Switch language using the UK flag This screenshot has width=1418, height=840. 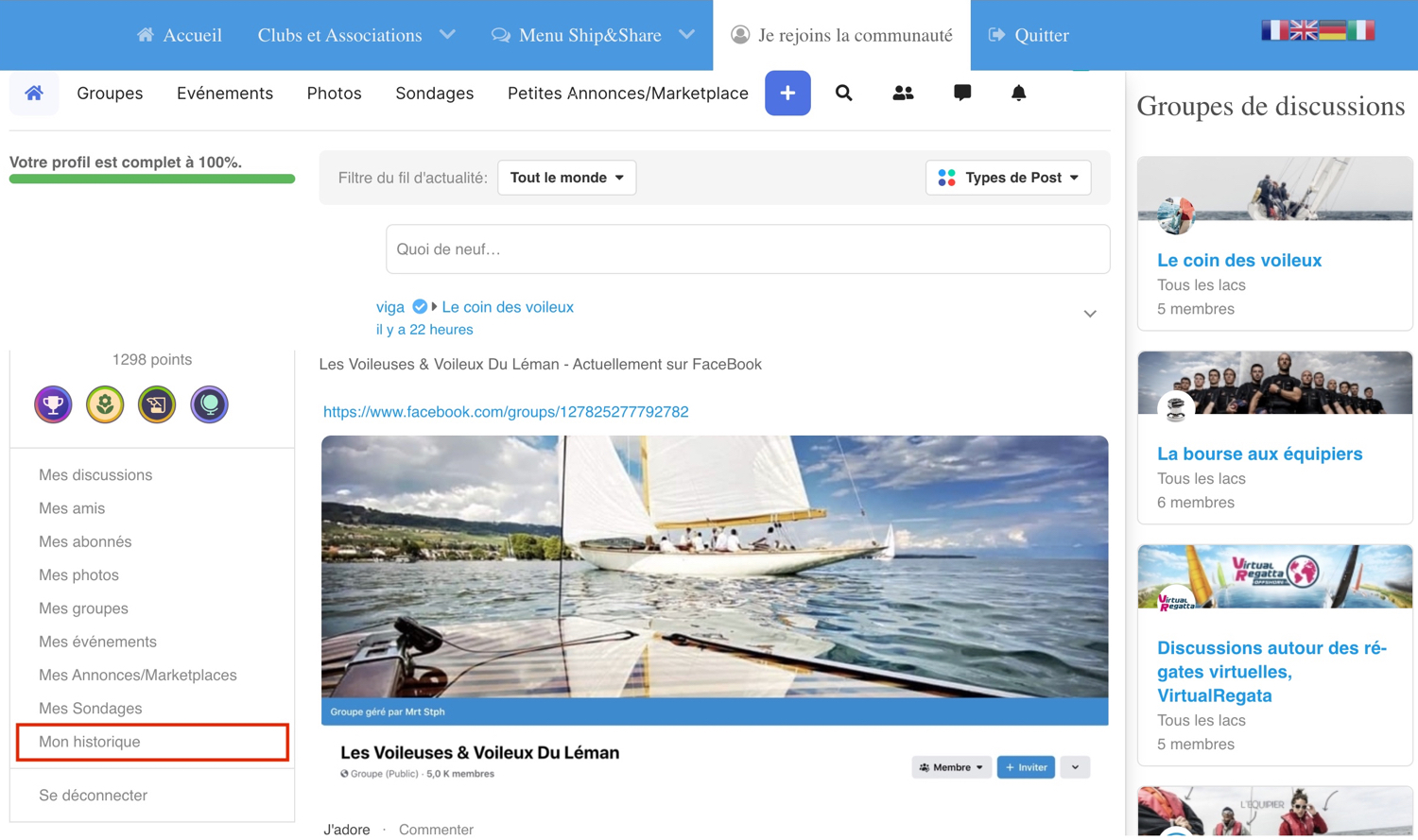click(1303, 30)
